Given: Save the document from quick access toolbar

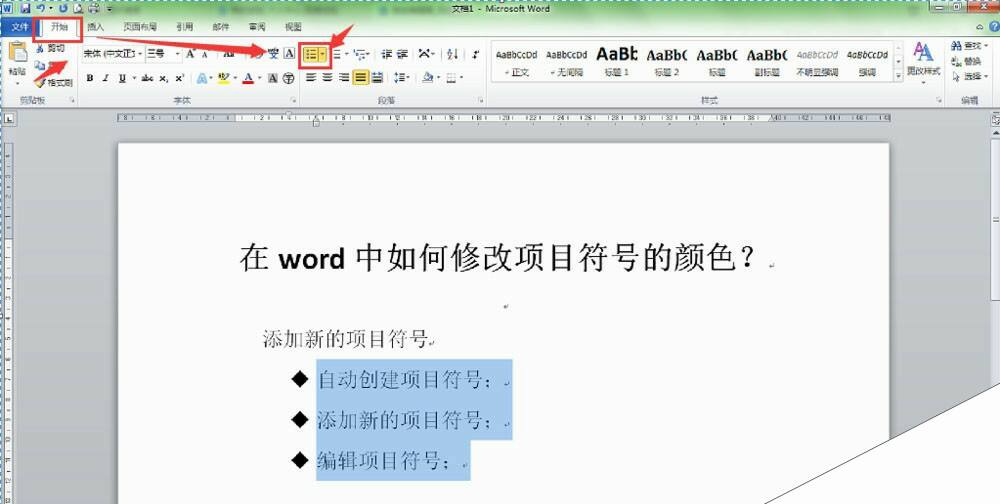Looking at the screenshot, I should coord(25,8).
